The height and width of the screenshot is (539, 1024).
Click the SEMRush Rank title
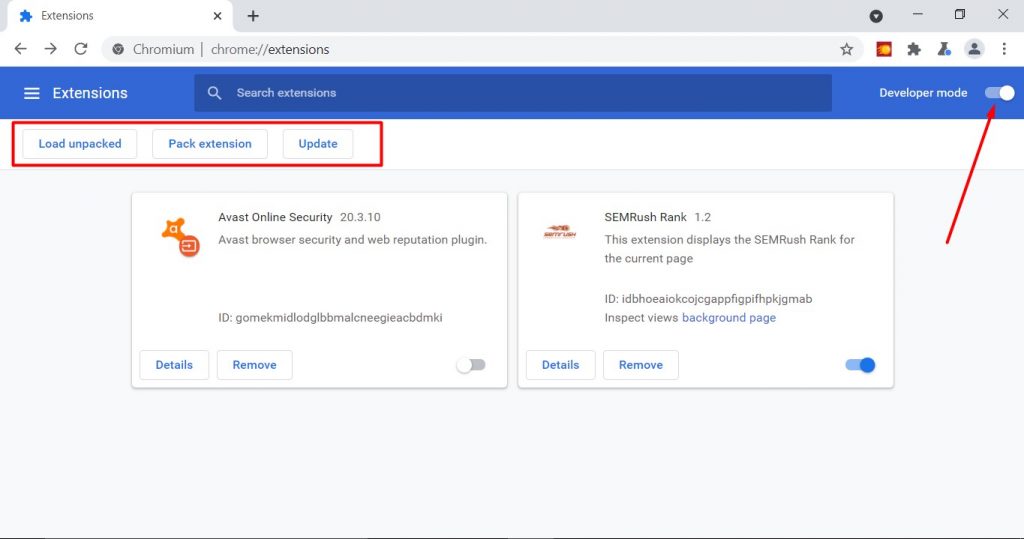click(x=645, y=217)
